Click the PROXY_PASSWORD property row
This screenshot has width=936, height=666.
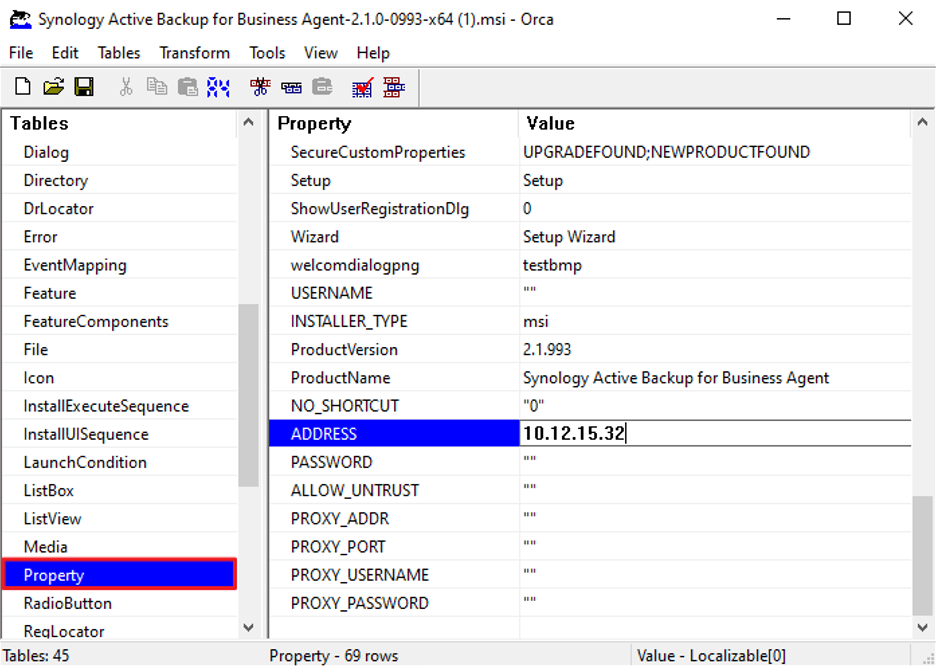coord(590,603)
